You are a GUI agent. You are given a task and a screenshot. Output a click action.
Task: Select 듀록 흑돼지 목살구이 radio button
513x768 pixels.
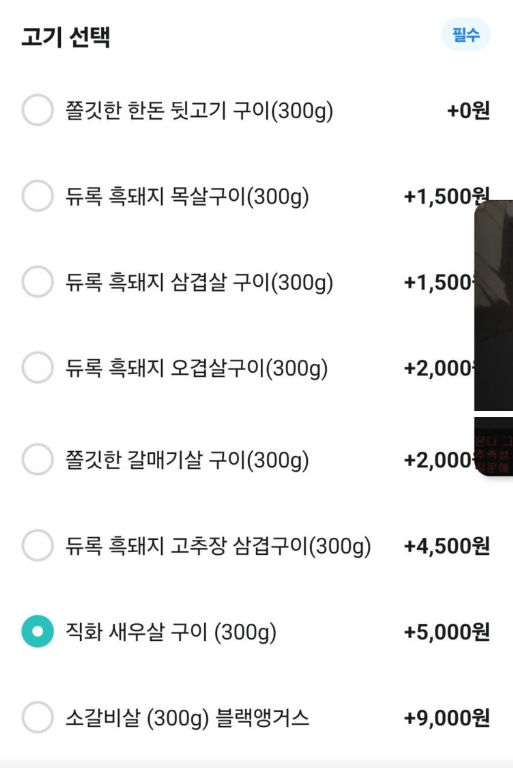pos(37,196)
